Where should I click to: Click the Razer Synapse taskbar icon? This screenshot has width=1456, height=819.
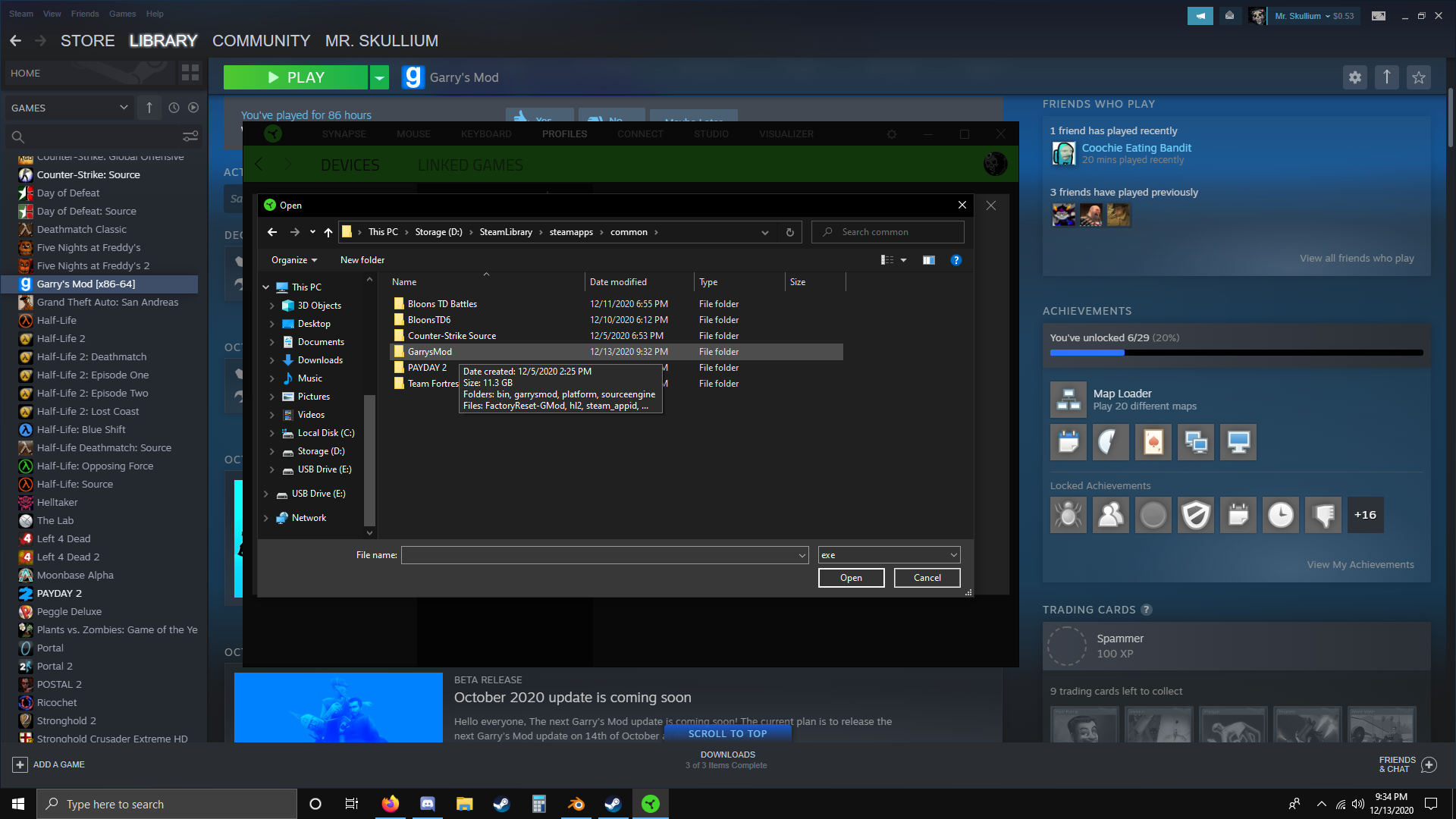point(650,804)
